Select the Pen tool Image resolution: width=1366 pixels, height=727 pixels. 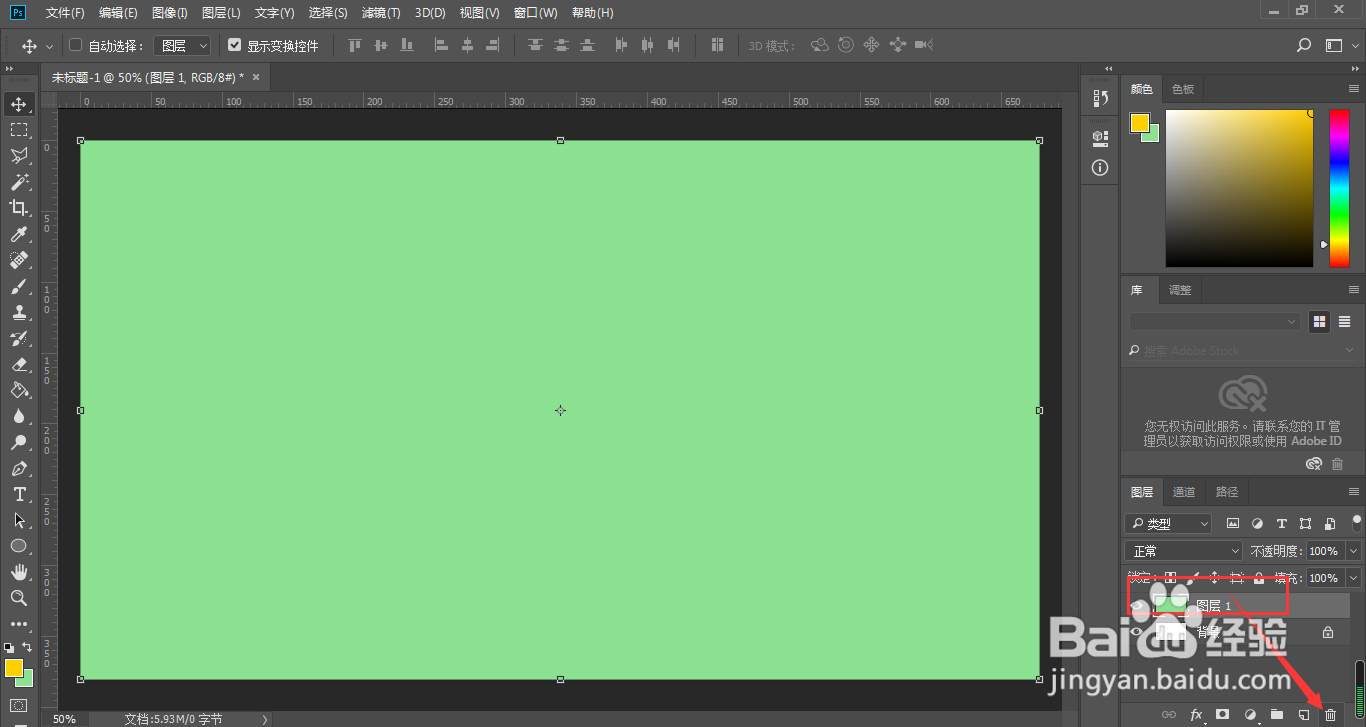pos(19,468)
